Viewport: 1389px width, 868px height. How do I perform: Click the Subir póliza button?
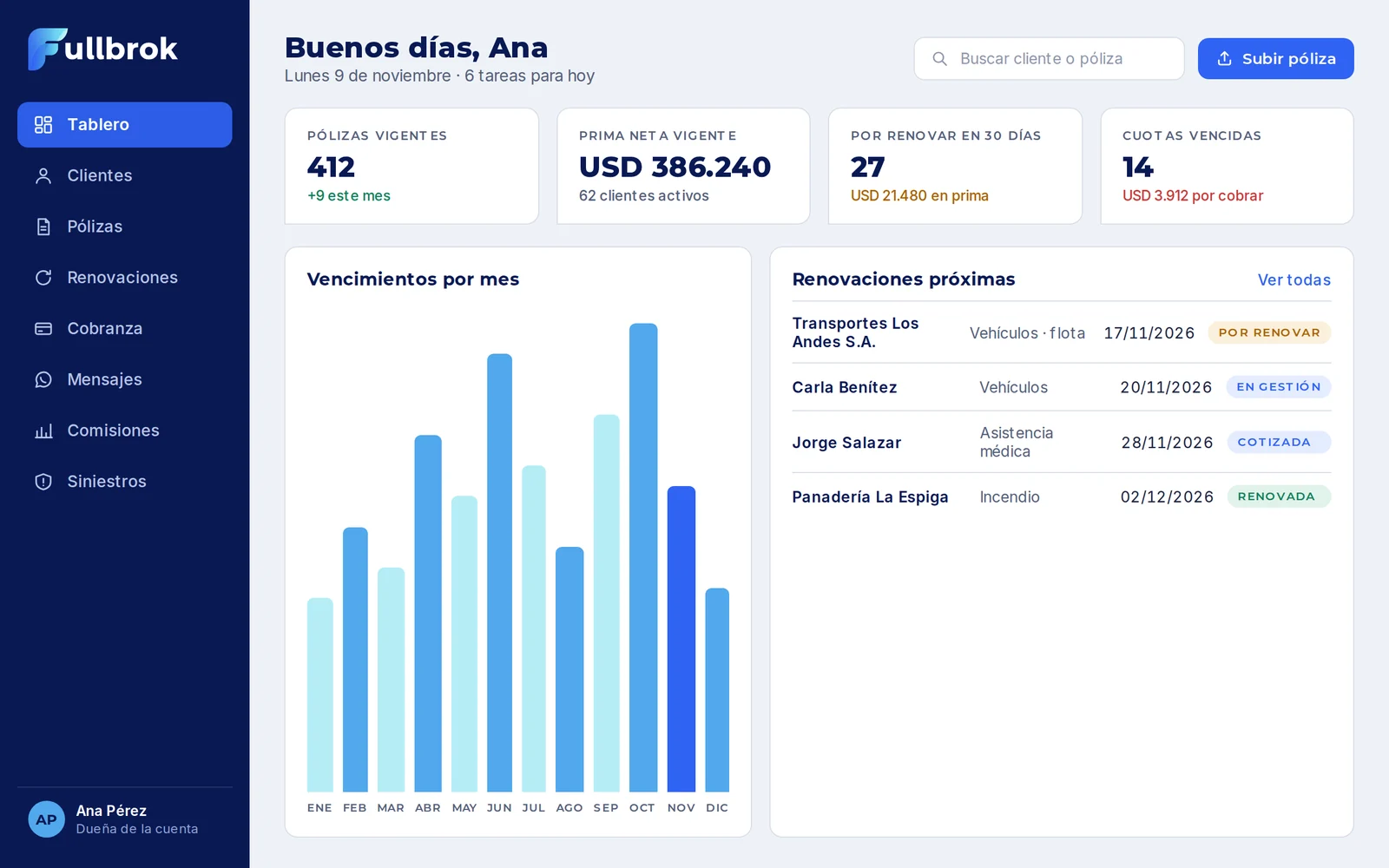click(1275, 59)
